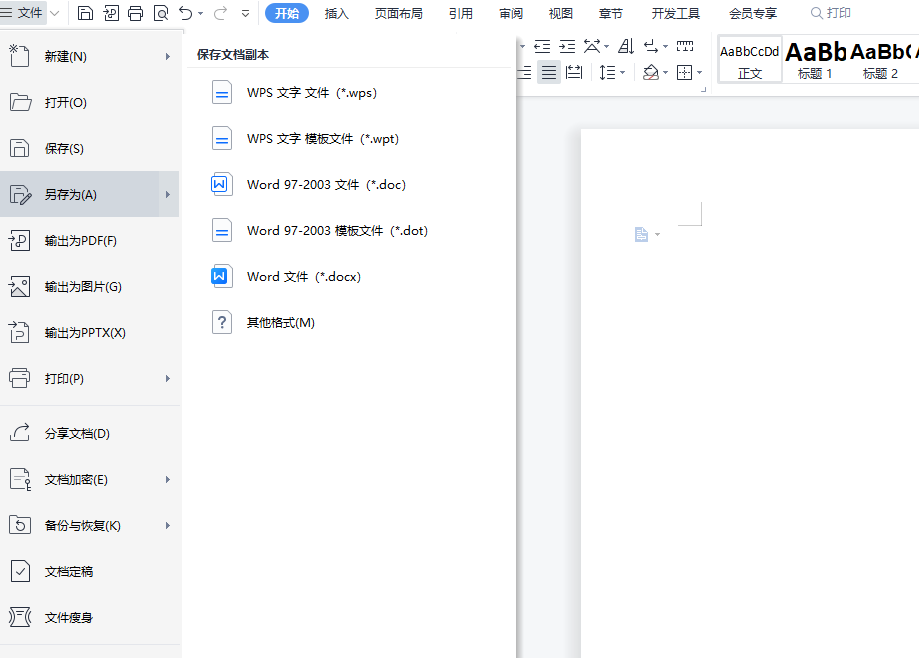Choose 输出为图片(G)
919x658 pixels.
tap(89, 287)
